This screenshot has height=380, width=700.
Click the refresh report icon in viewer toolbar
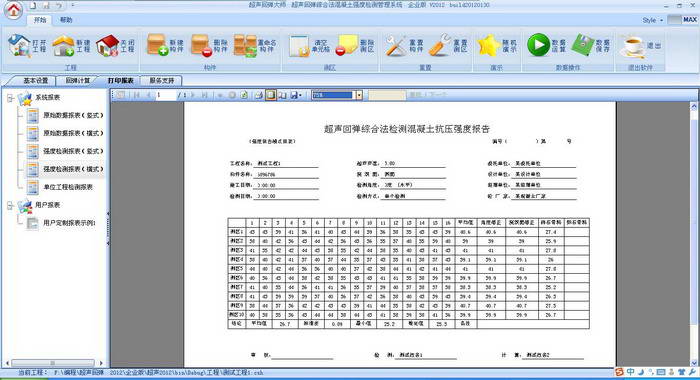(244, 95)
